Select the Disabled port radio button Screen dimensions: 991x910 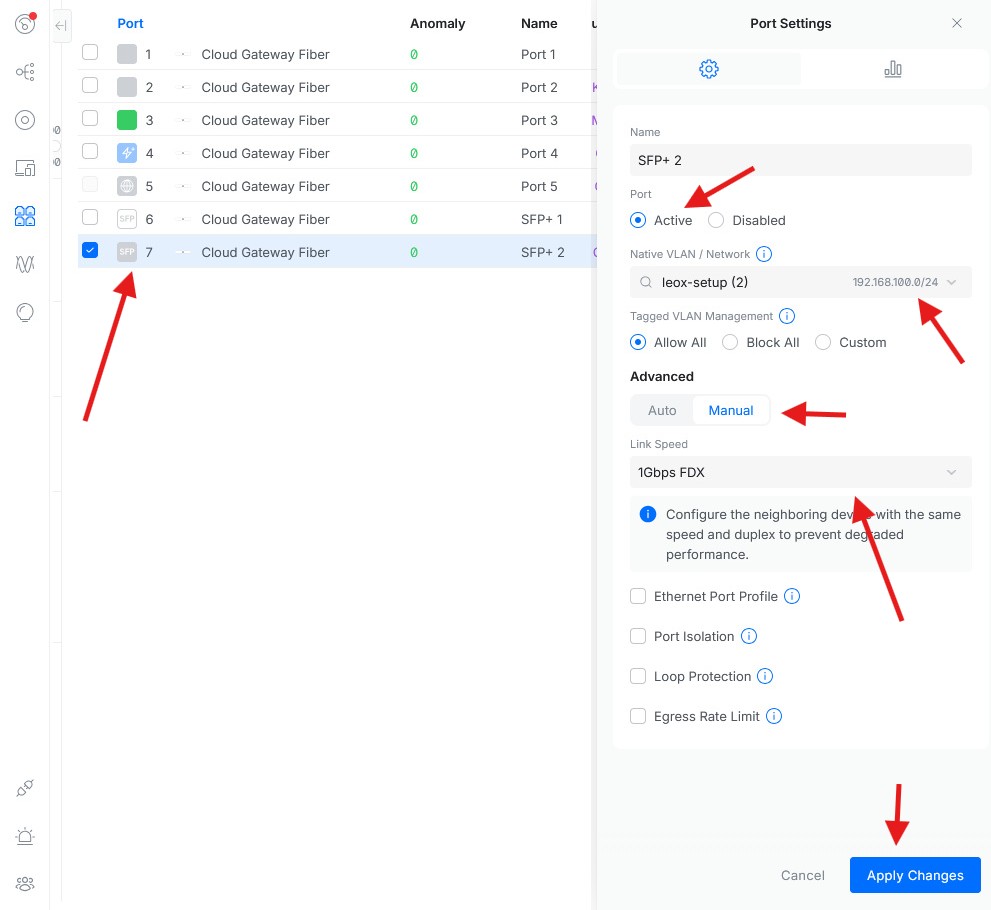click(x=716, y=220)
